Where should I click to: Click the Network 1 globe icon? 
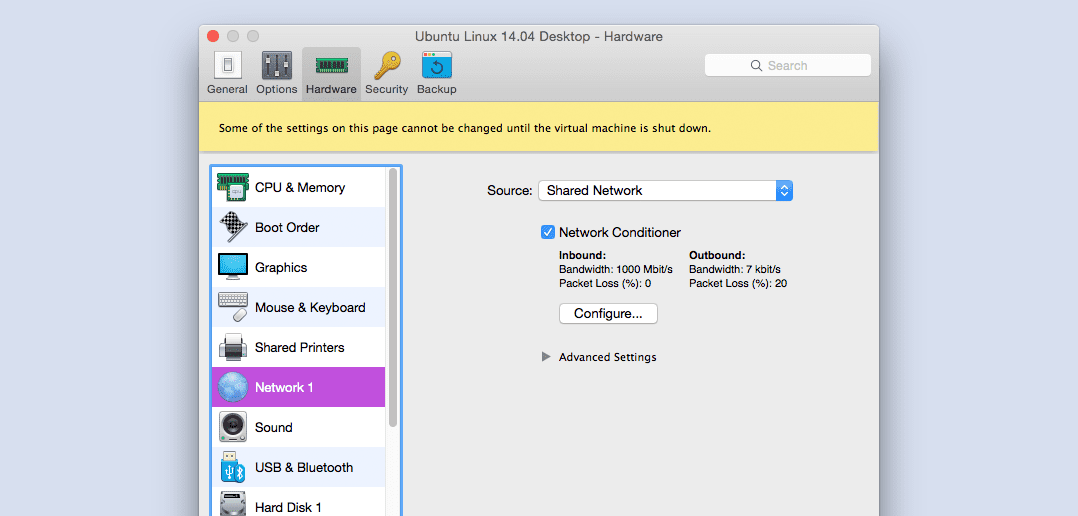click(232, 387)
